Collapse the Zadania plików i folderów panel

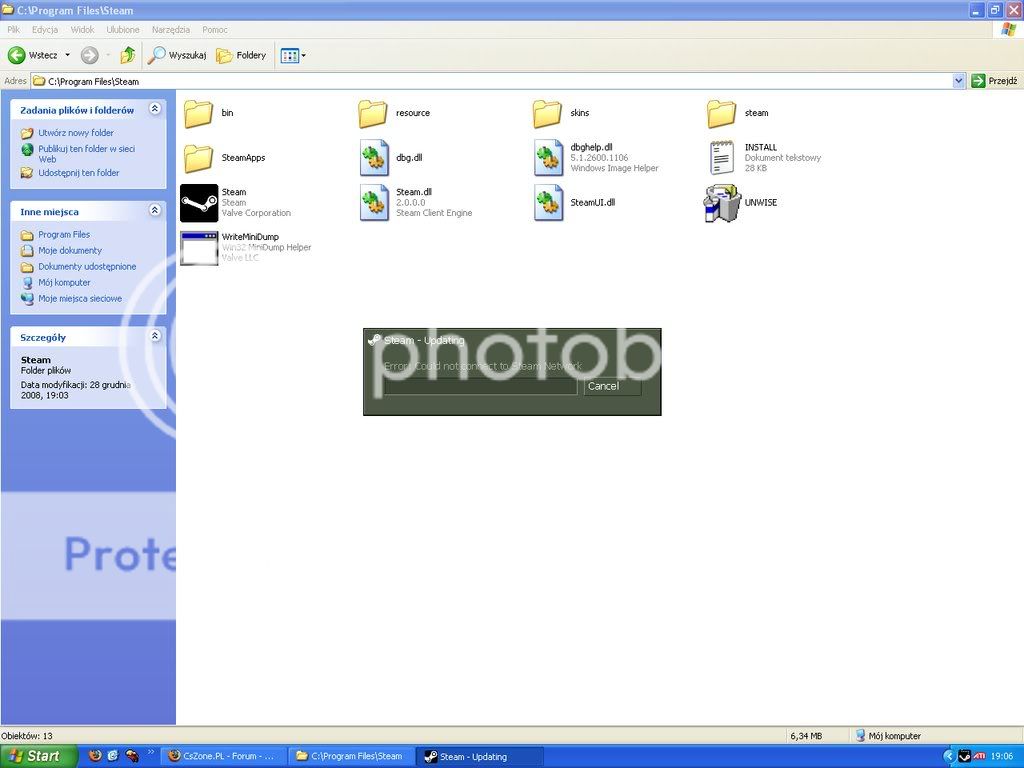[x=154, y=109]
